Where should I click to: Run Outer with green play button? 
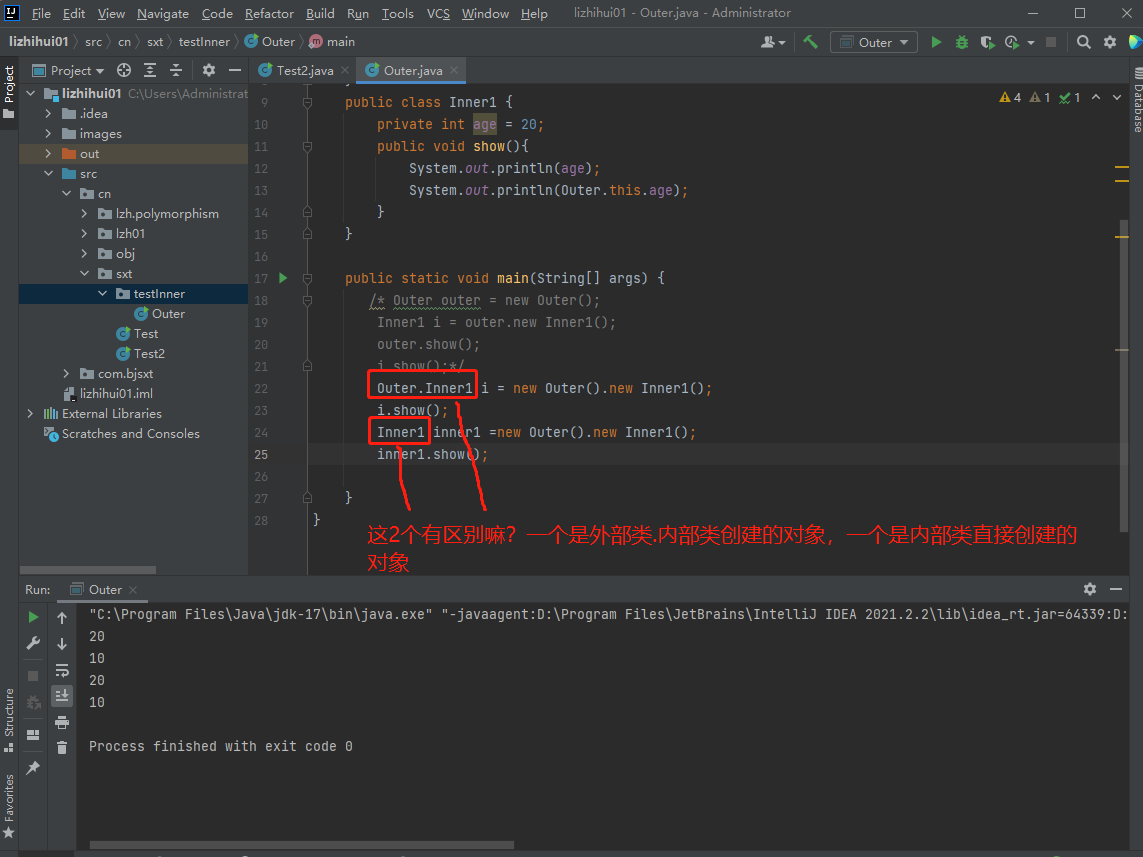(x=936, y=42)
